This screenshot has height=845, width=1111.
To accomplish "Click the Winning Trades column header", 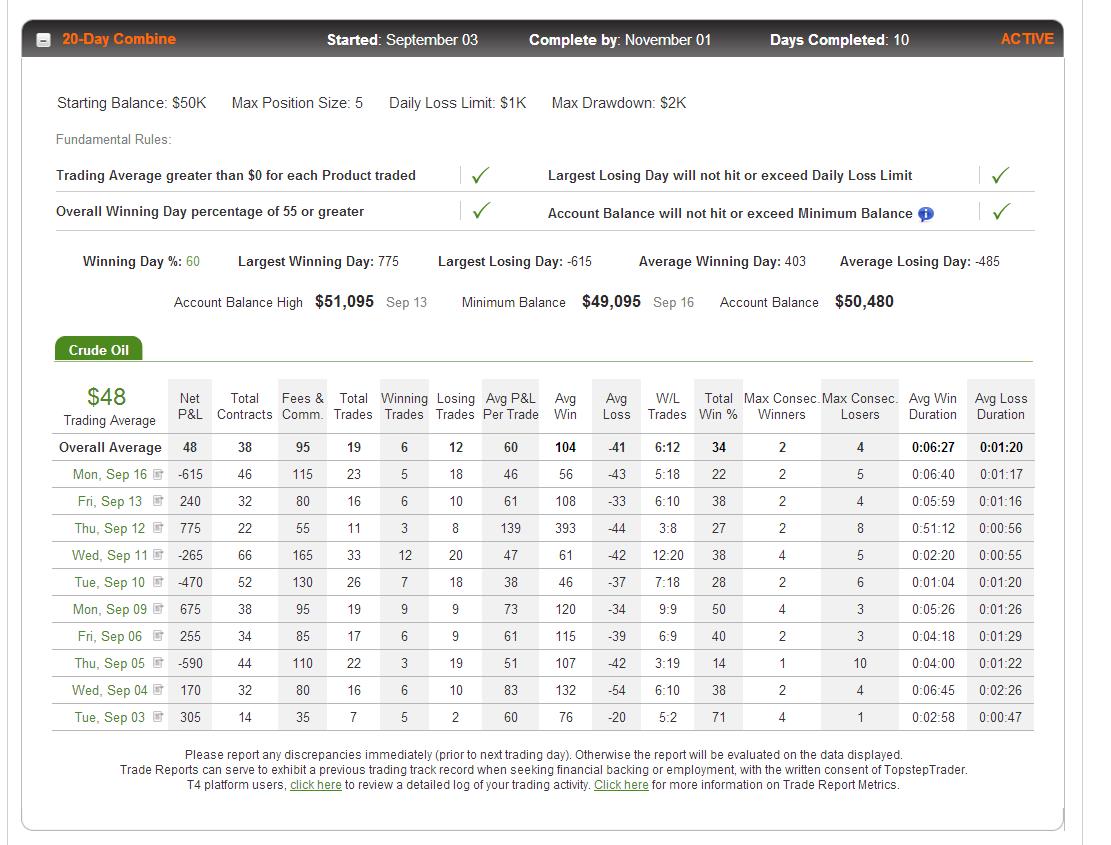I will tap(405, 406).
